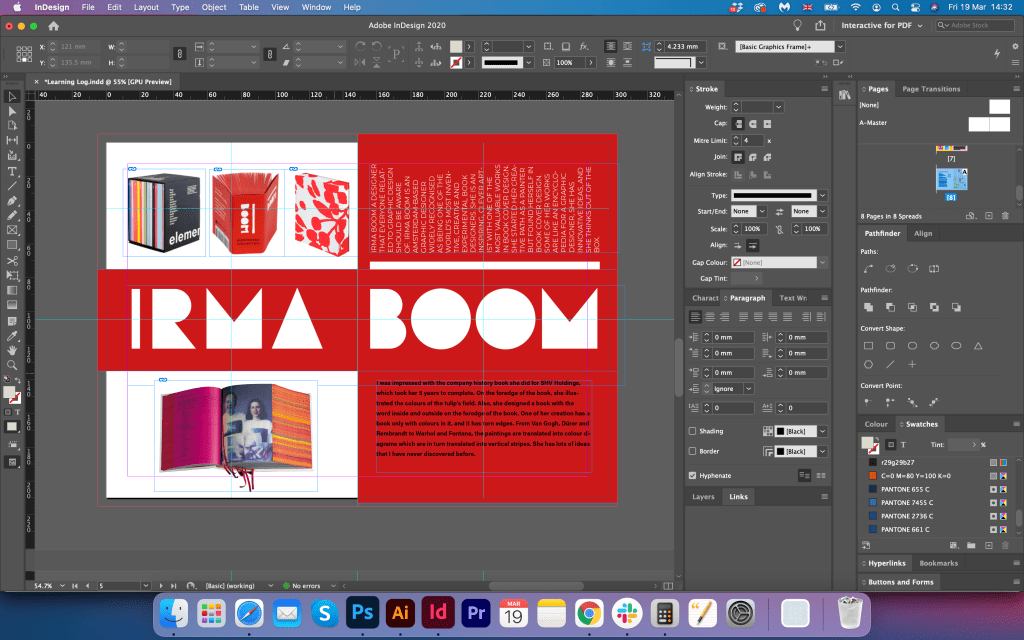
Task: Enable the Shading checkbox
Action: pos(693,431)
